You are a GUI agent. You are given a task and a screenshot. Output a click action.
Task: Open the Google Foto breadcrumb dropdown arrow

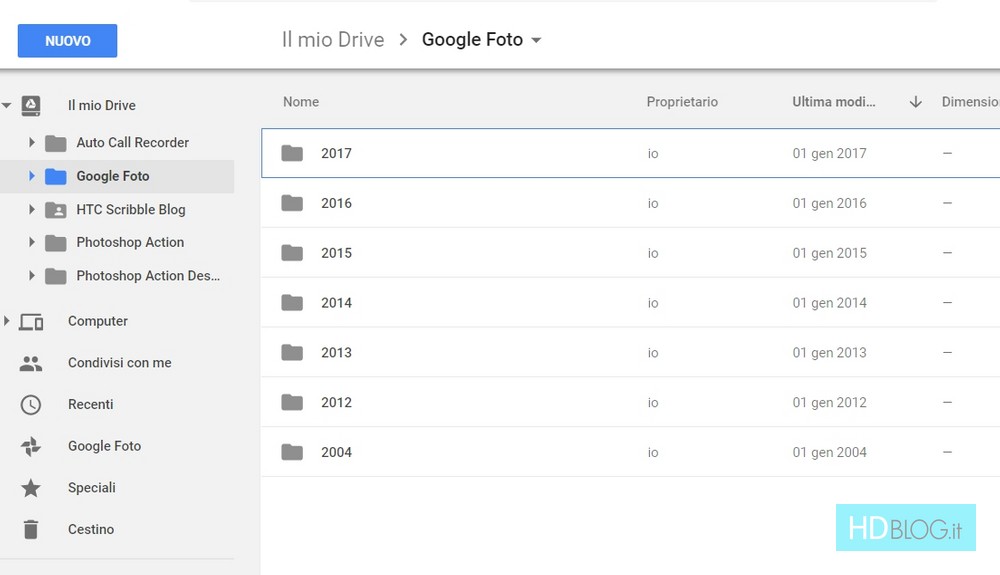[x=536, y=40]
